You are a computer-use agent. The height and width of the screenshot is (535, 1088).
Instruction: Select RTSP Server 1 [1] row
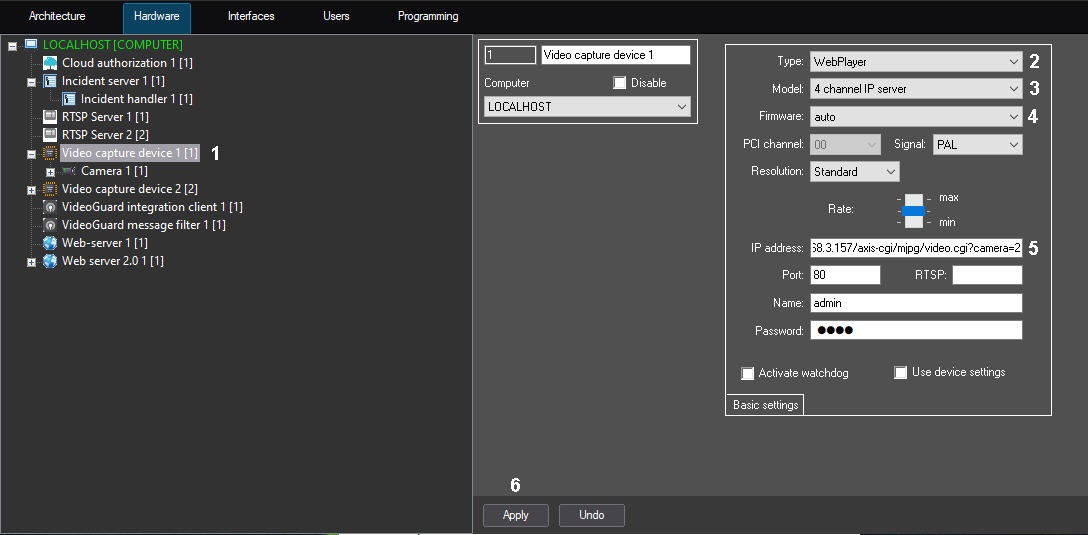click(x=105, y=117)
